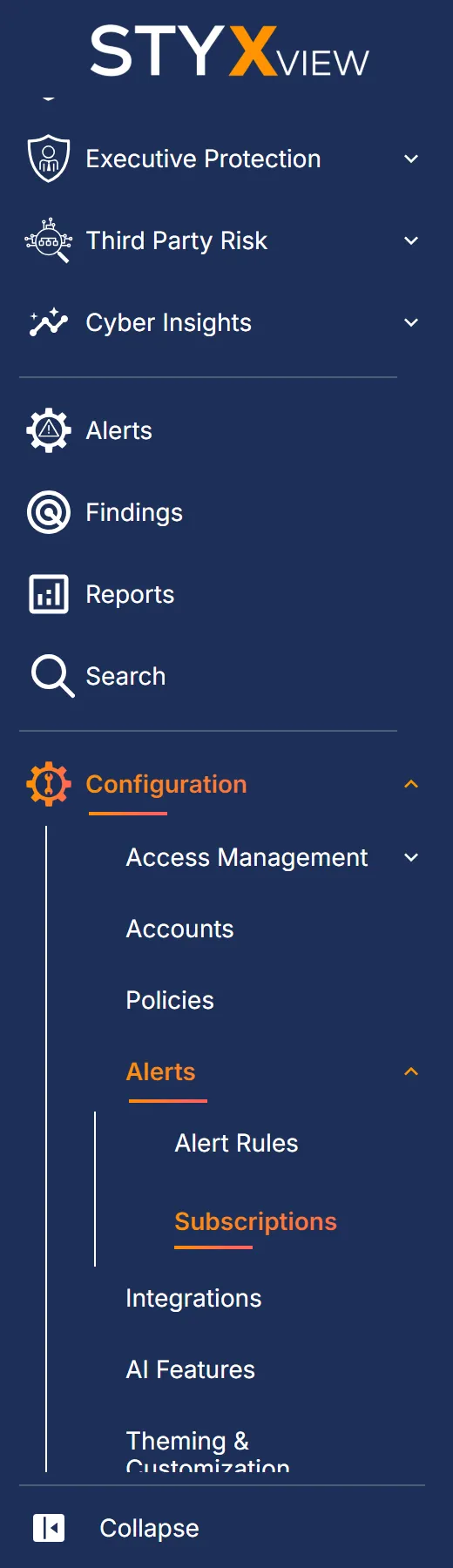Viewport: 453px width, 1568px height.
Task: Open the Integrations configuration page
Action: point(193,1298)
